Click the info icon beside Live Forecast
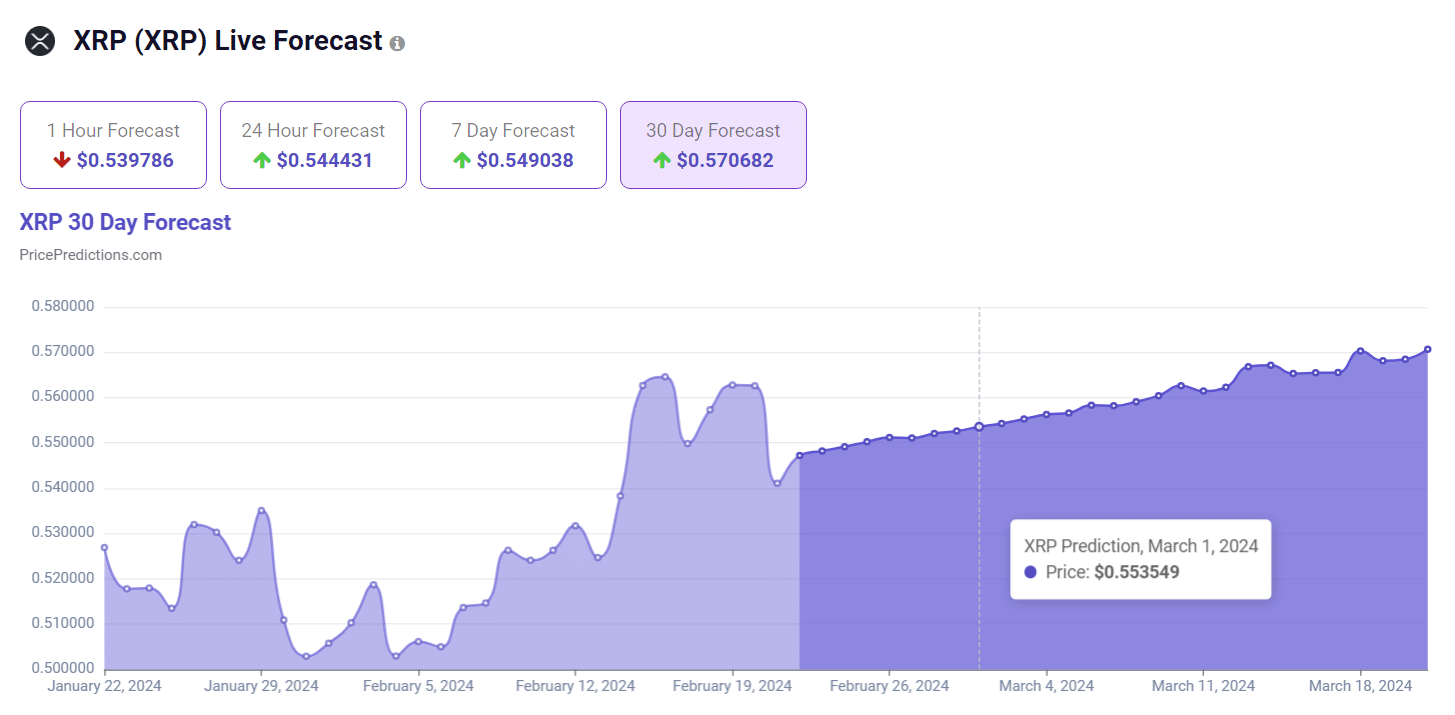 point(397,44)
